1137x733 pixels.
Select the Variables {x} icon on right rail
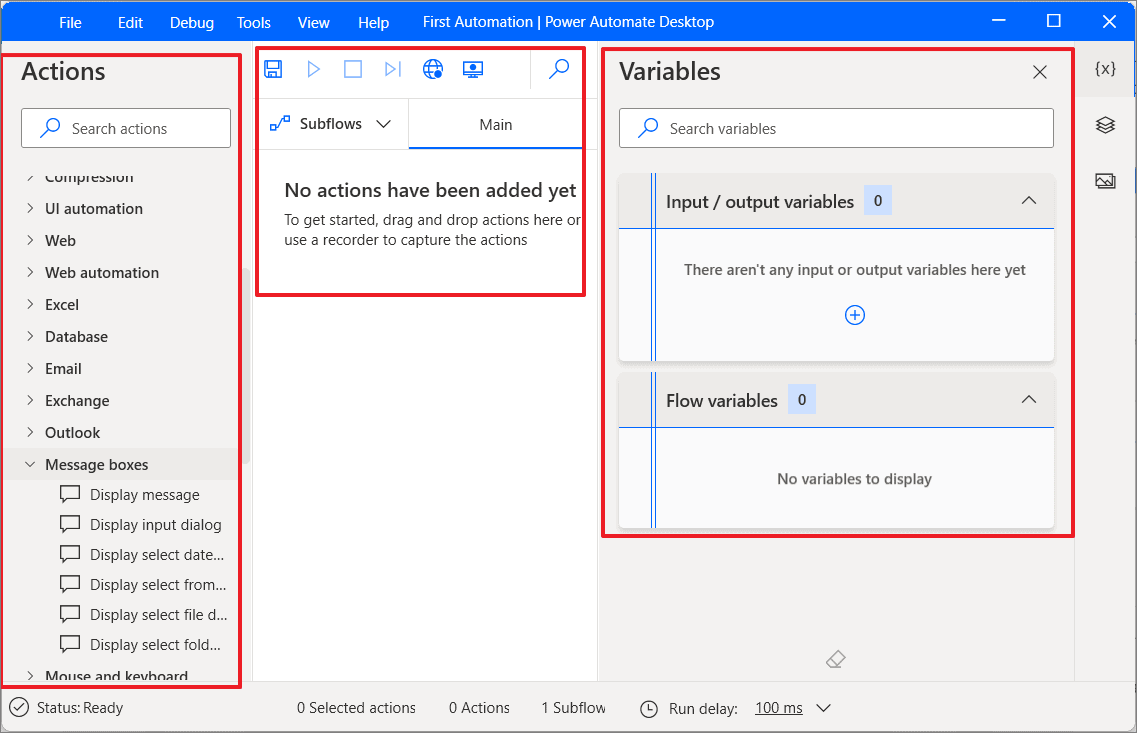(x=1105, y=68)
